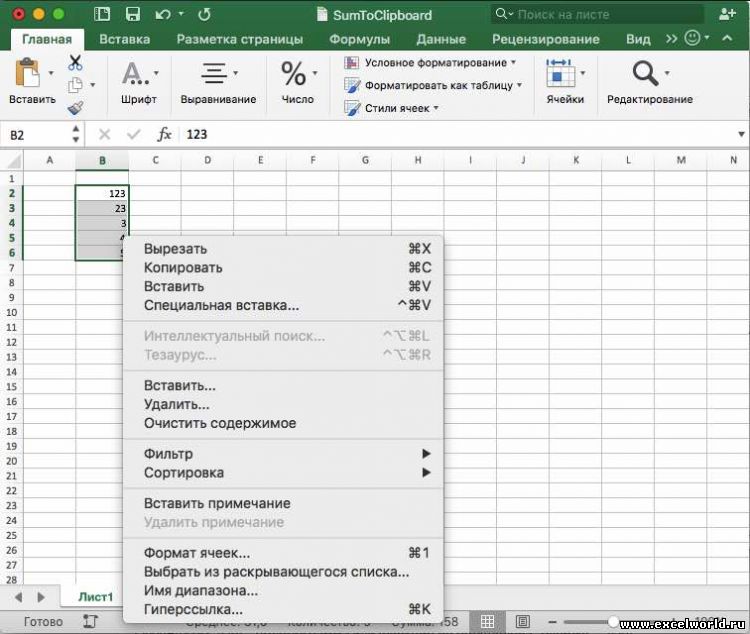Click the Redo arrow icon
Screen dimensions: 750x634
[x=204, y=14]
